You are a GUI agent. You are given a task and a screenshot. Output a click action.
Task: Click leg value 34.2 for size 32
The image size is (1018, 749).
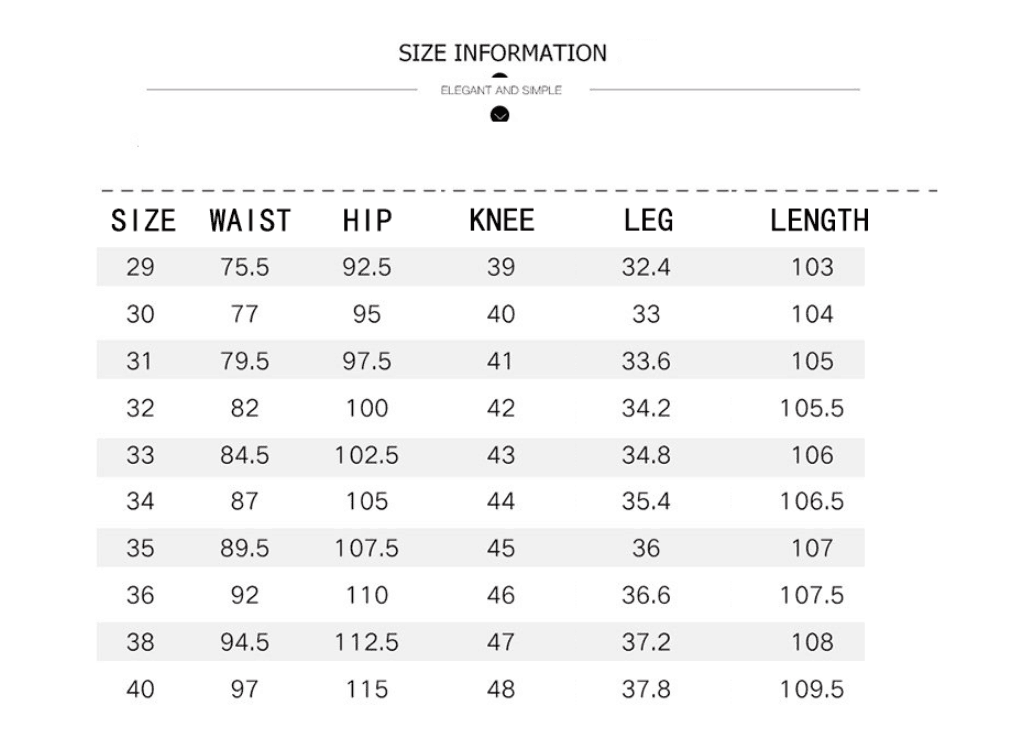coord(646,408)
